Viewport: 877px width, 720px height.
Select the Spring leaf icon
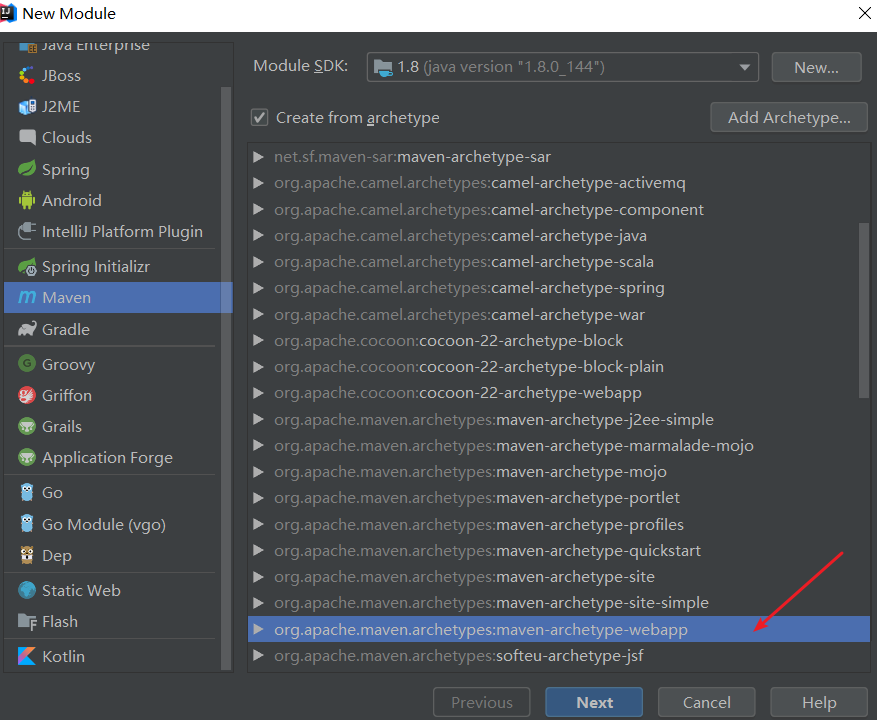pyautogui.click(x=27, y=169)
